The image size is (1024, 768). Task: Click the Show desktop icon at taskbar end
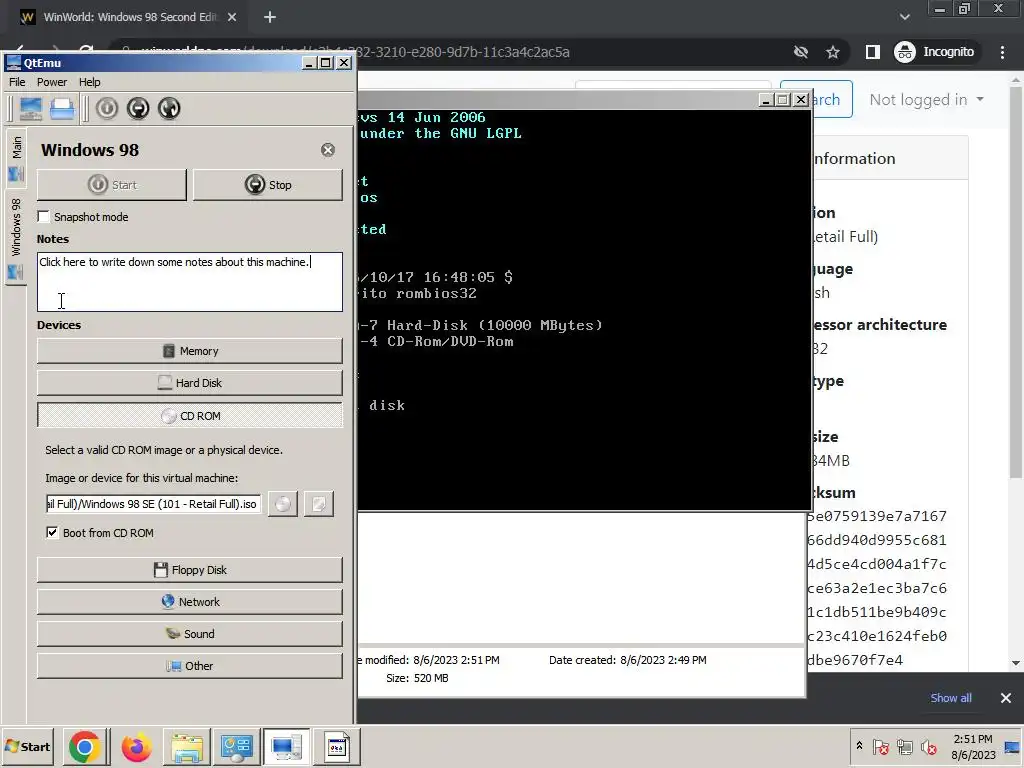1013,746
